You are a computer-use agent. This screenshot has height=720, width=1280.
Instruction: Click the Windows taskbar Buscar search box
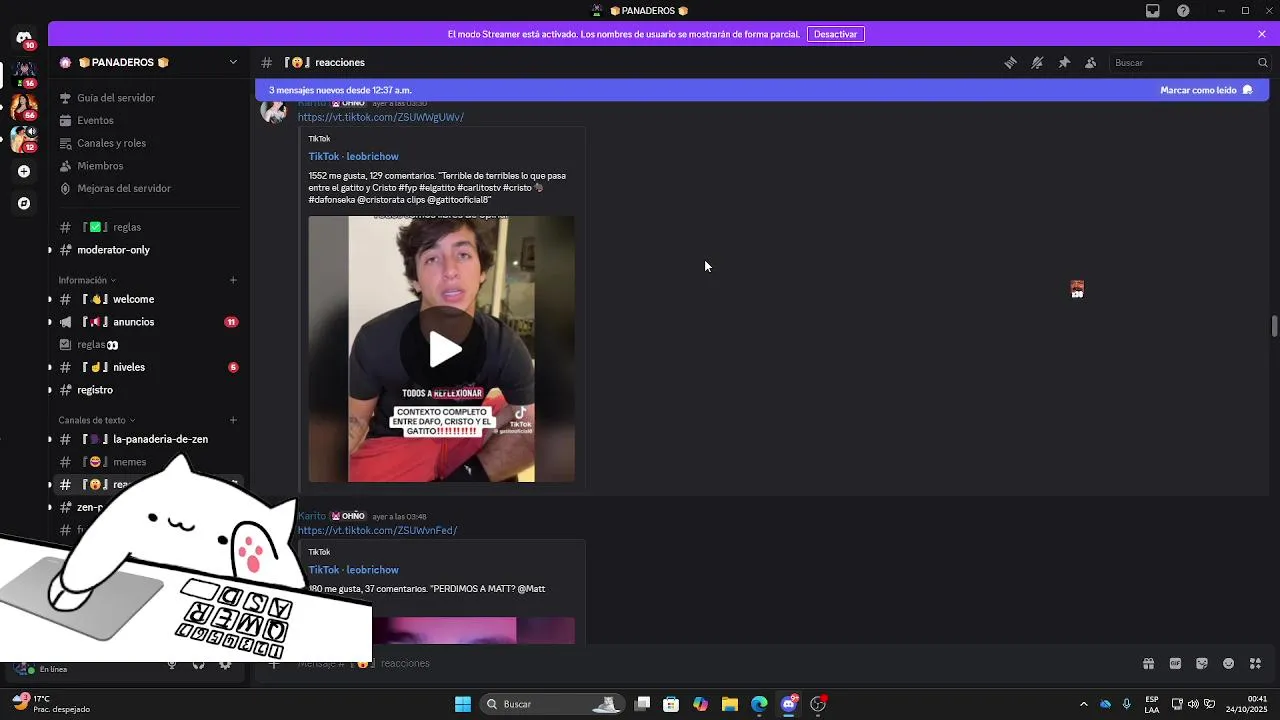point(552,704)
